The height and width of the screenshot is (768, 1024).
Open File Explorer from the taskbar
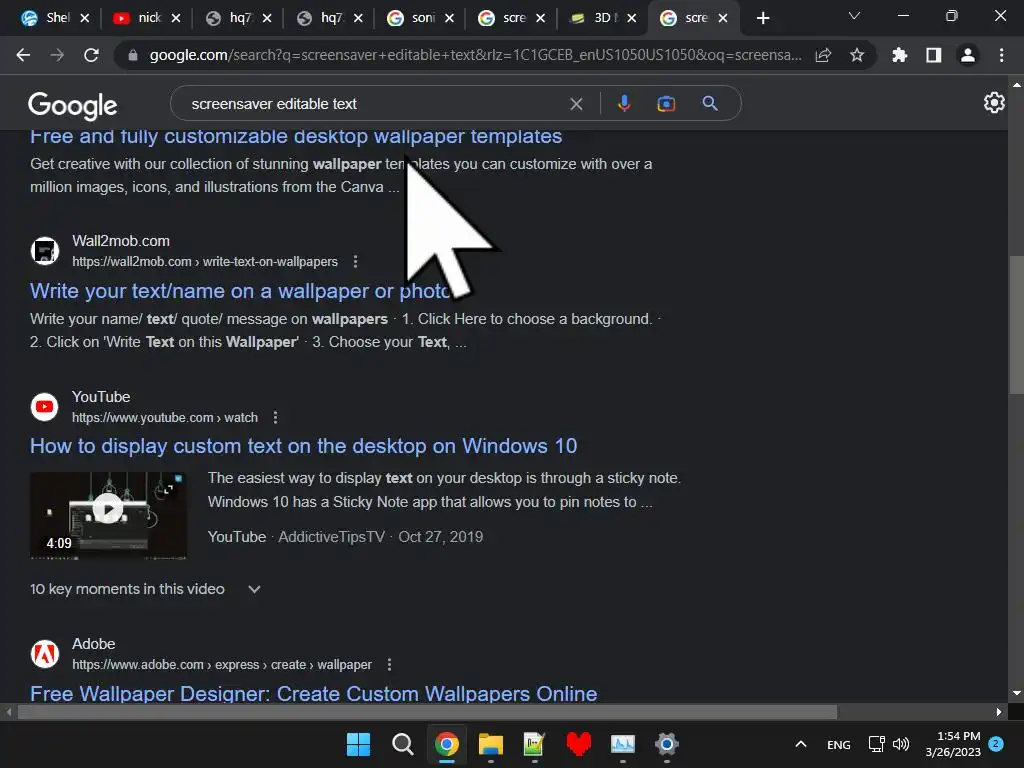[x=490, y=744]
